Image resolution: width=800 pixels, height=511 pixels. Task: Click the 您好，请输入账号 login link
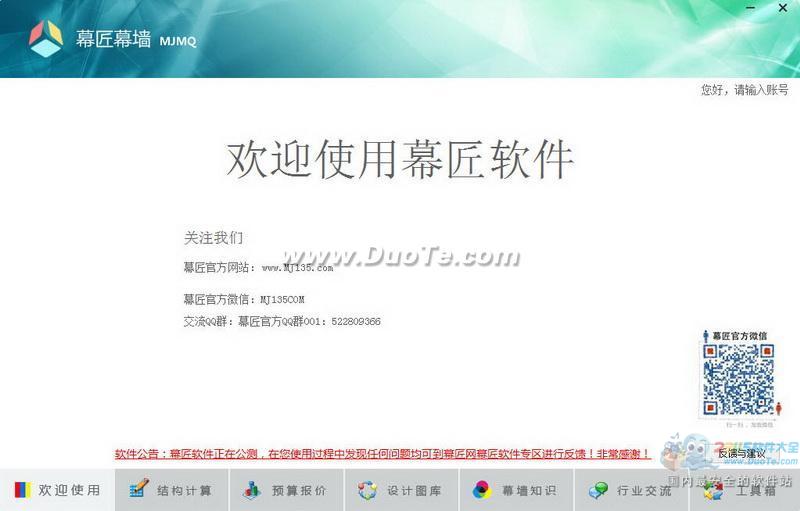[744, 90]
